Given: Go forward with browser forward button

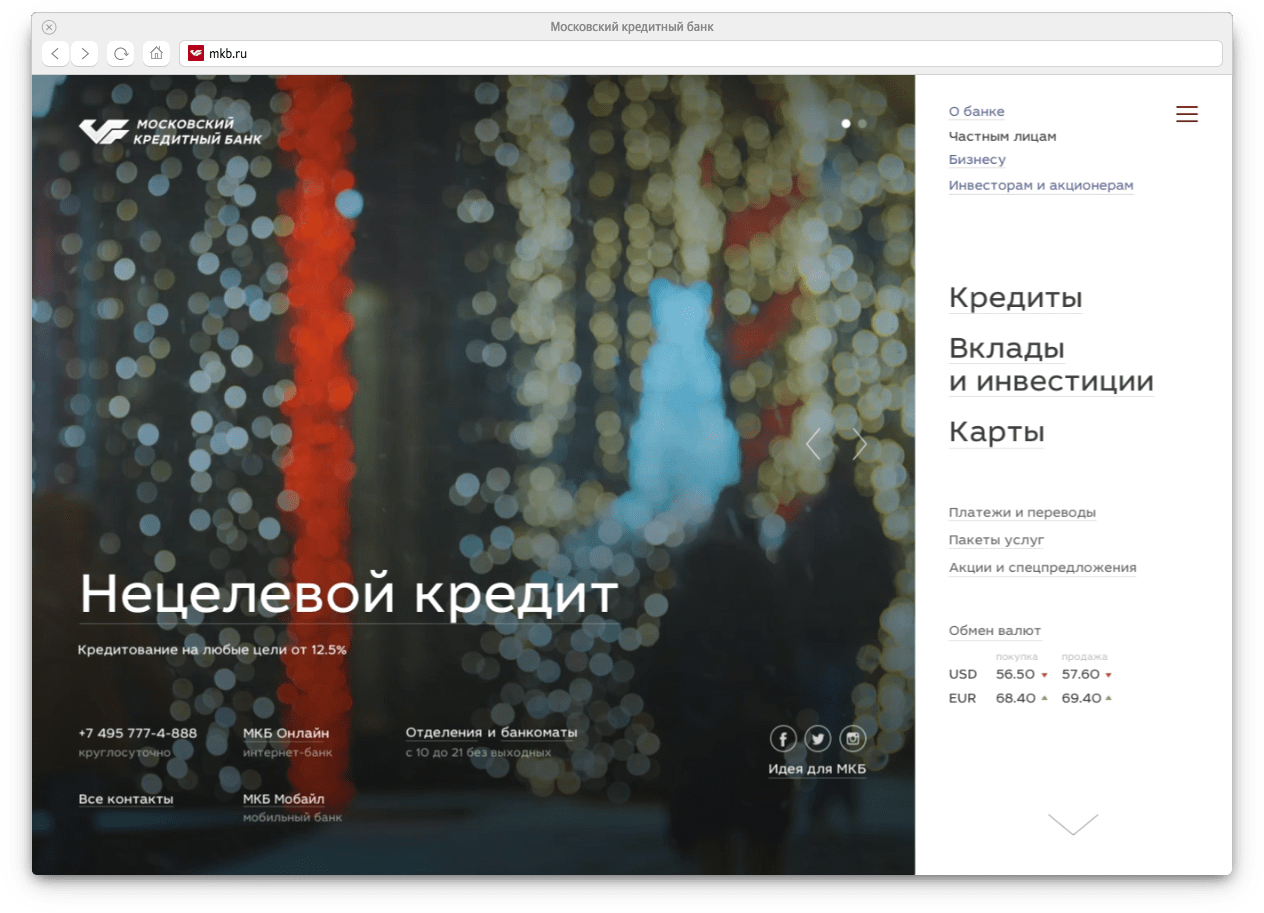Looking at the screenshot, I should 85,54.
